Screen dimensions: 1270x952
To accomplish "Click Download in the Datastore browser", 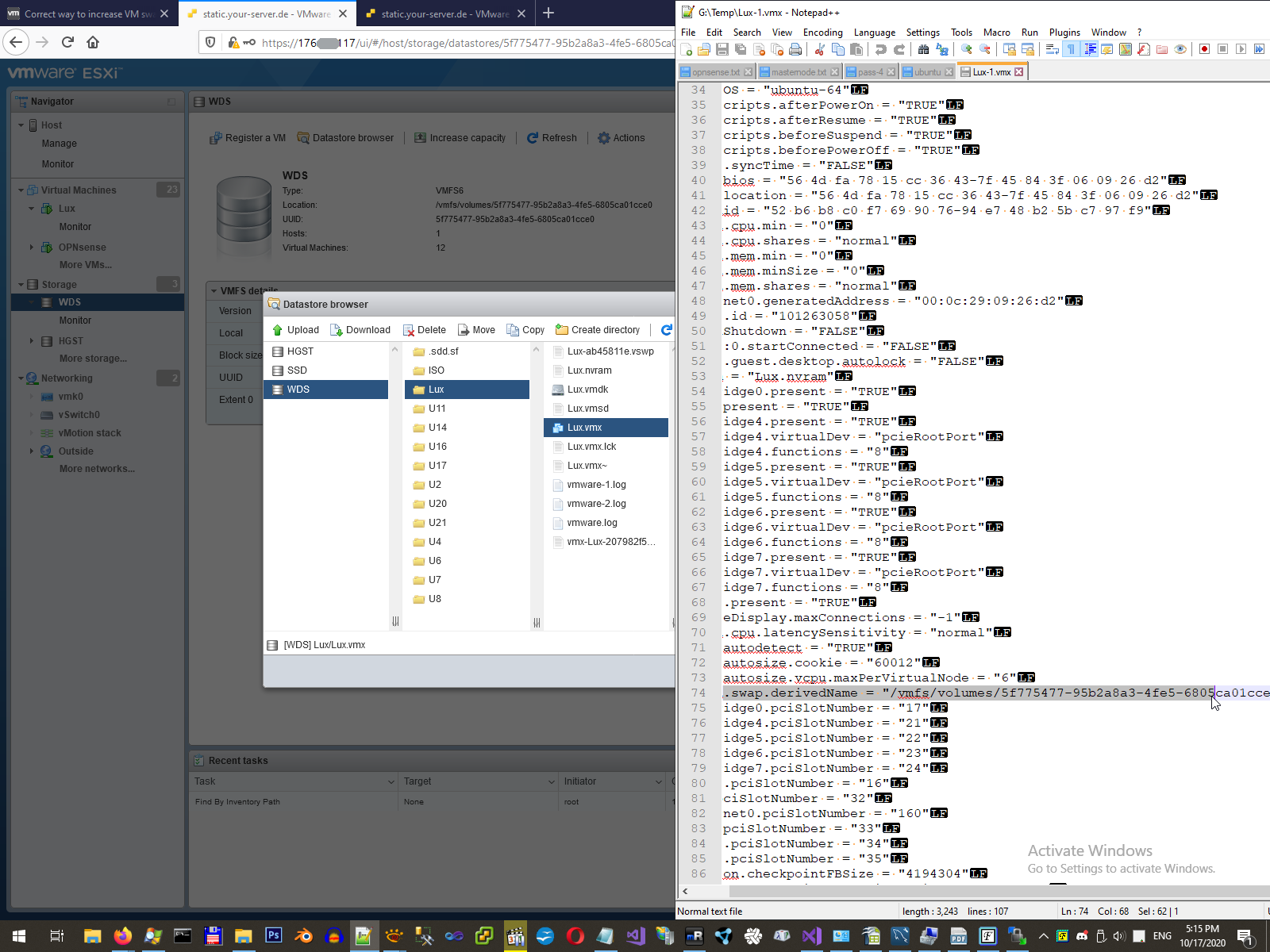I will pyautogui.click(x=360, y=330).
